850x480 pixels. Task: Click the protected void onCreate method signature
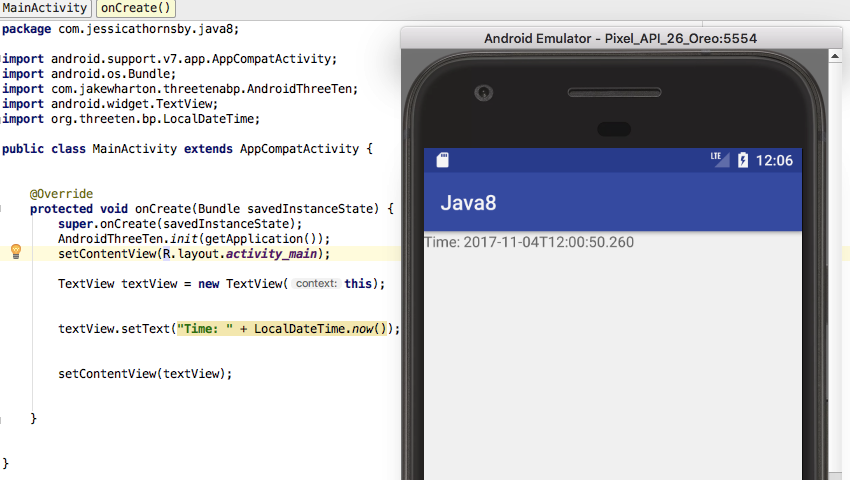pyautogui.click(x=212, y=209)
